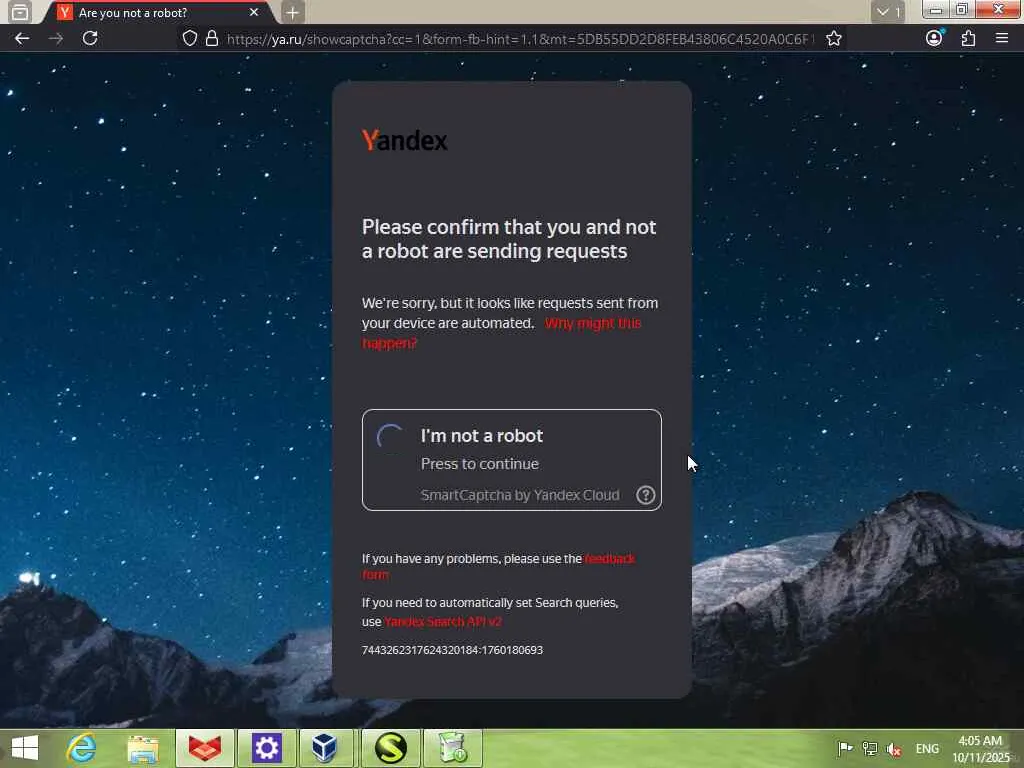Open the clock showing 4:05 AM

tap(980, 749)
